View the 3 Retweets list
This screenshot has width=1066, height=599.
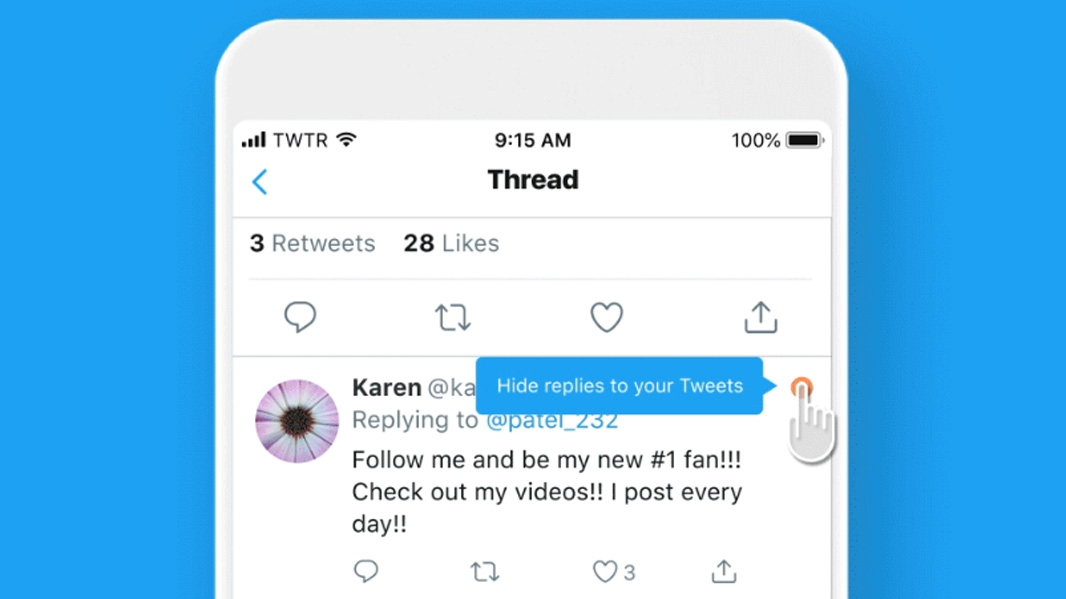click(x=312, y=243)
